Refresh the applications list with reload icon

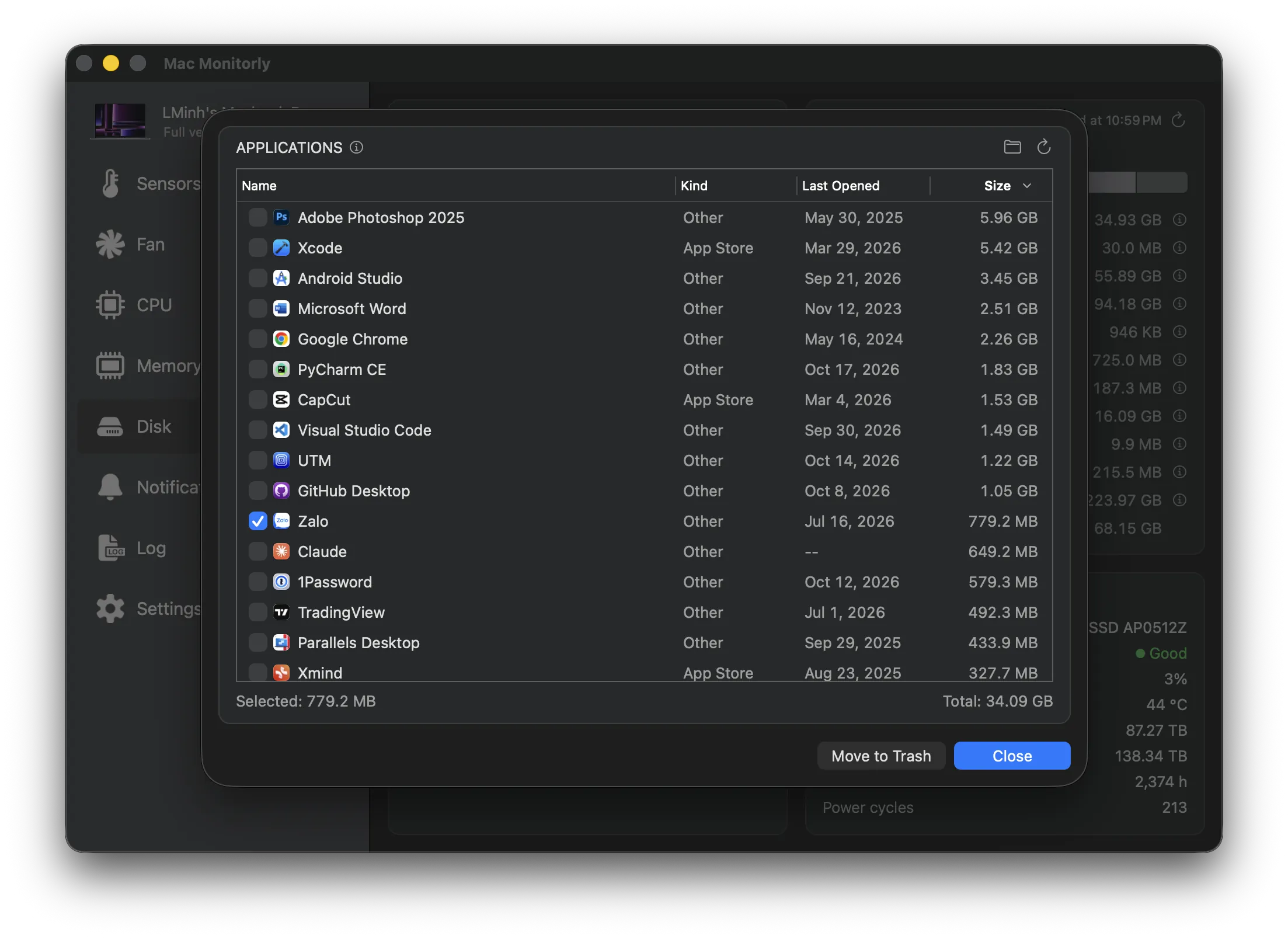[x=1044, y=147]
